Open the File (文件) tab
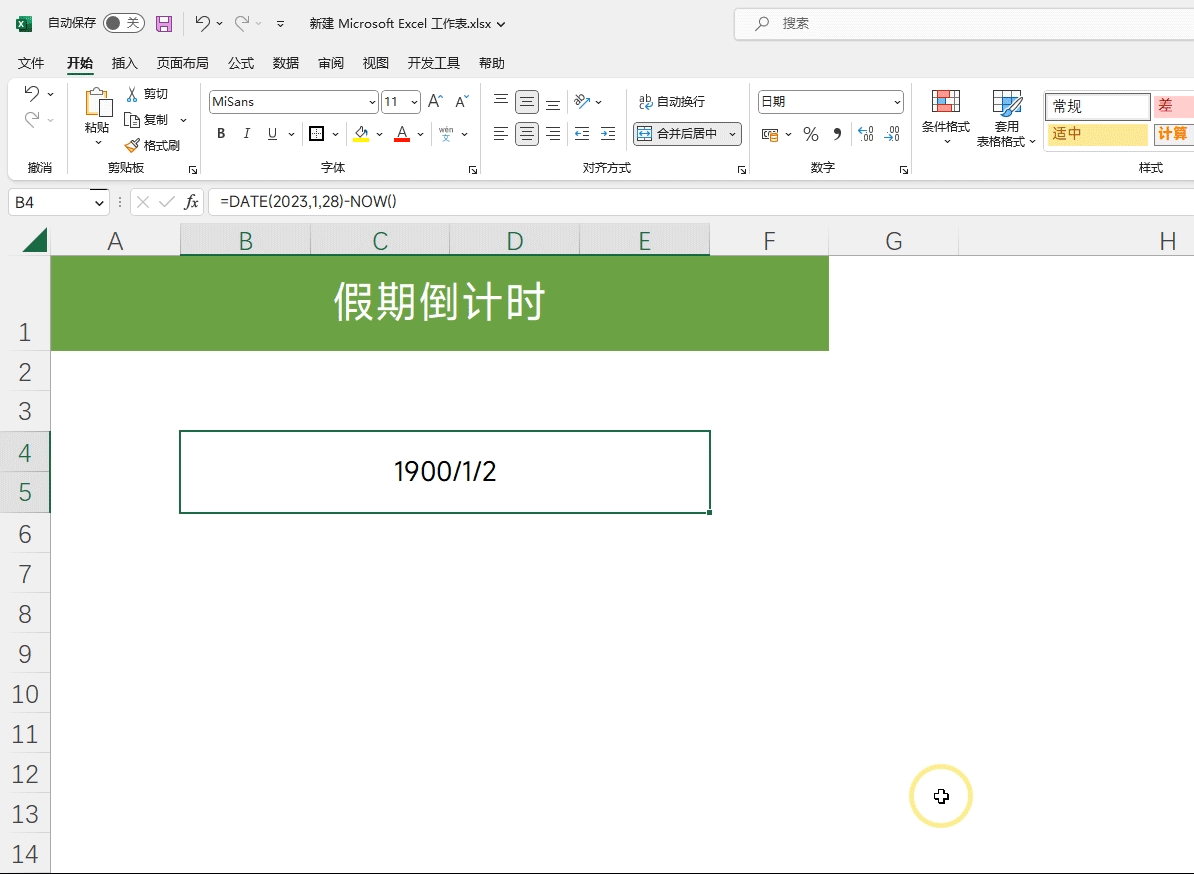The image size is (1194, 874). (x=31, y=63)
